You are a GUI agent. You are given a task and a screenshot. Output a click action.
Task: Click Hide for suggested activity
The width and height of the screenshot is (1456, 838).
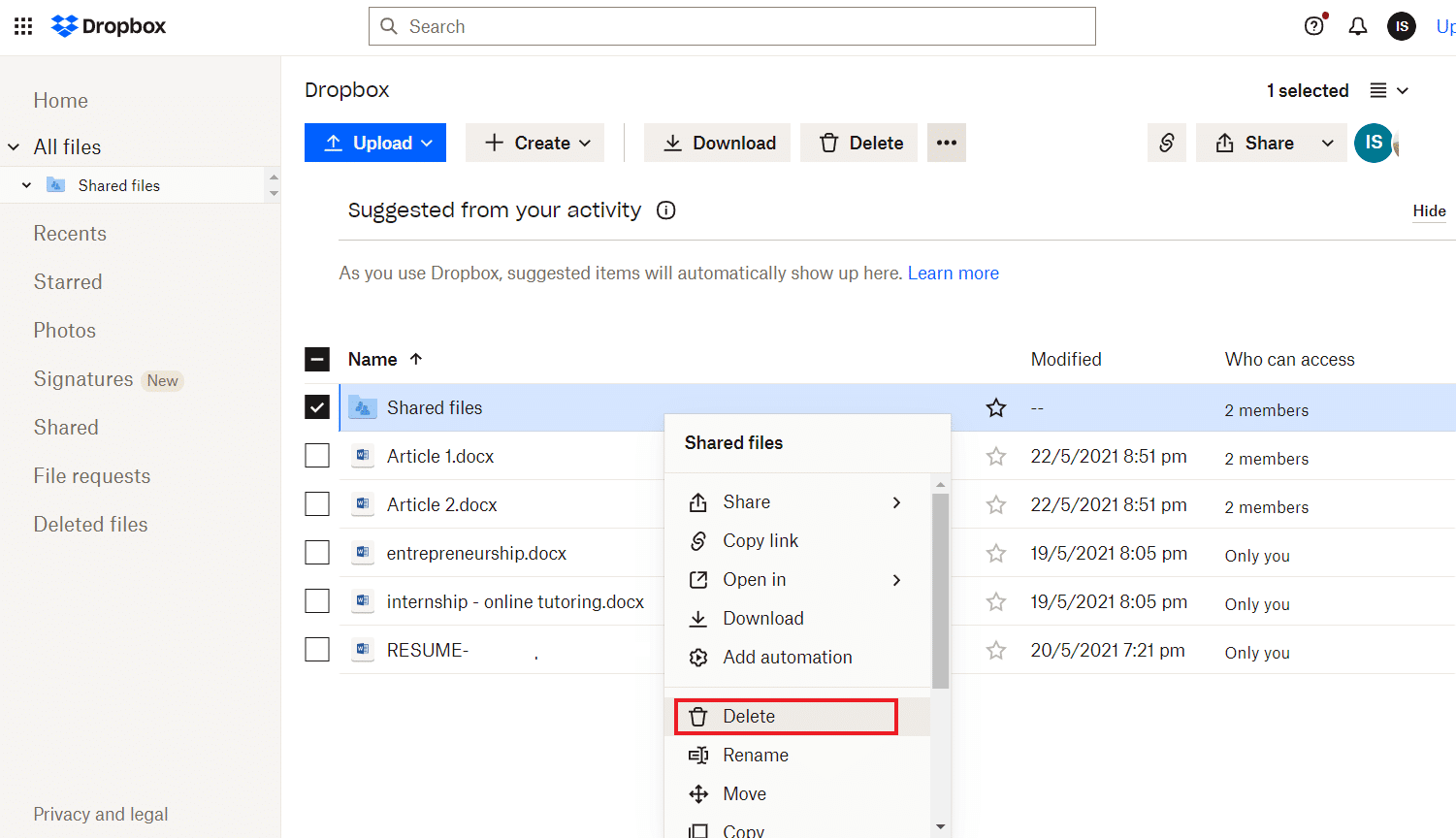point(1429,211)
